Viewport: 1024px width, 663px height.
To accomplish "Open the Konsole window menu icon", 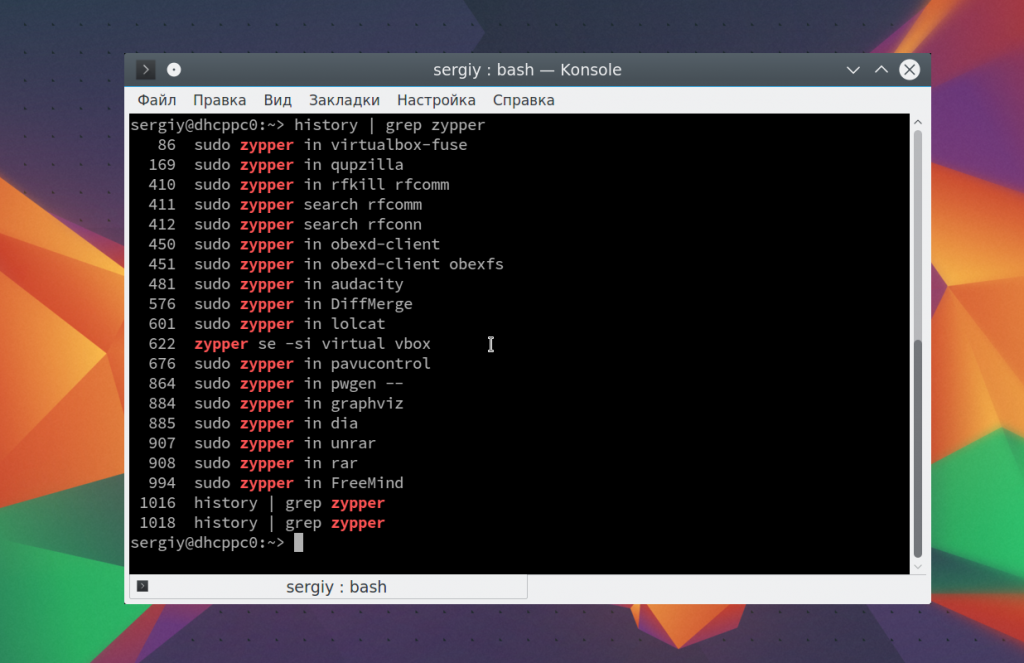I will pyautogui.click(x=146, y=70).
